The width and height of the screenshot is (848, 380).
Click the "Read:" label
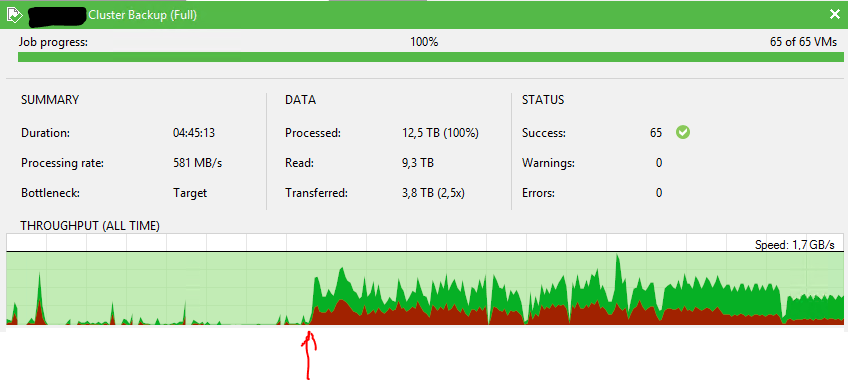click(x=299, y=163)
